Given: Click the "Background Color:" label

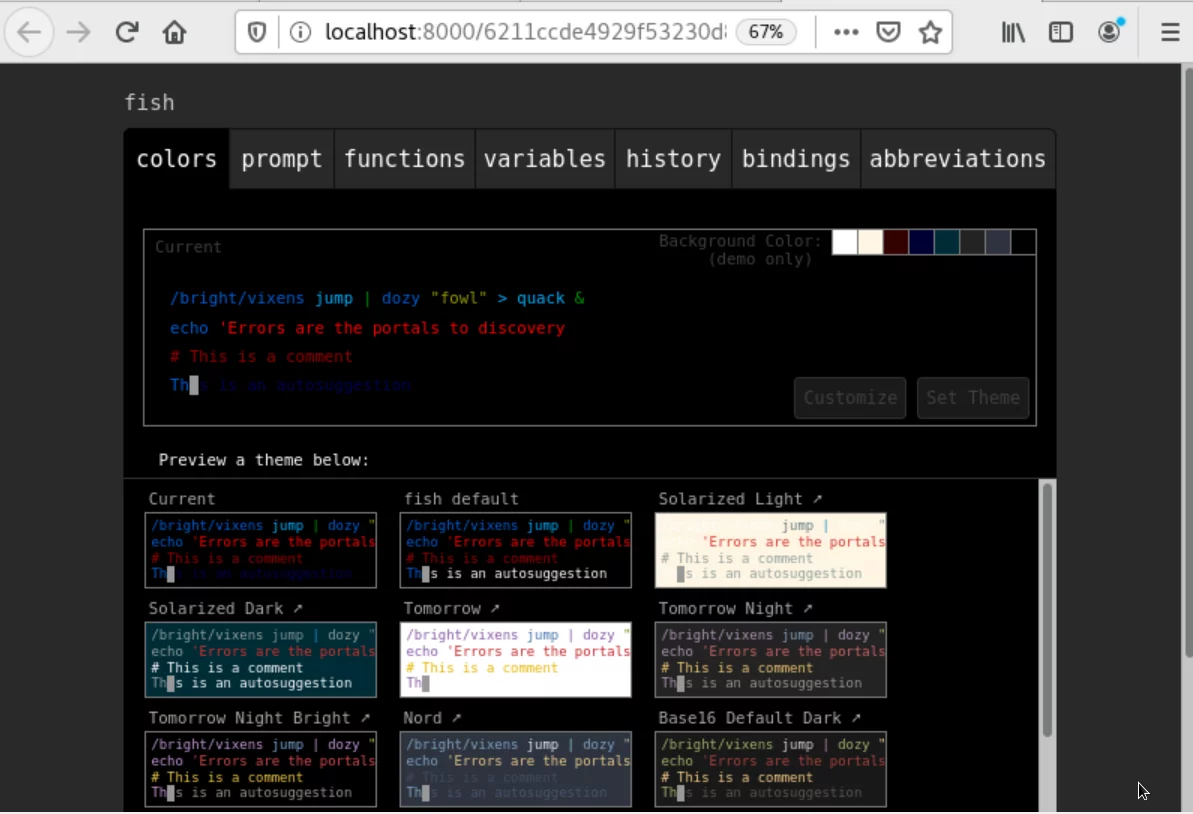Looking at the screenshot, I should (x=740, y=241).
